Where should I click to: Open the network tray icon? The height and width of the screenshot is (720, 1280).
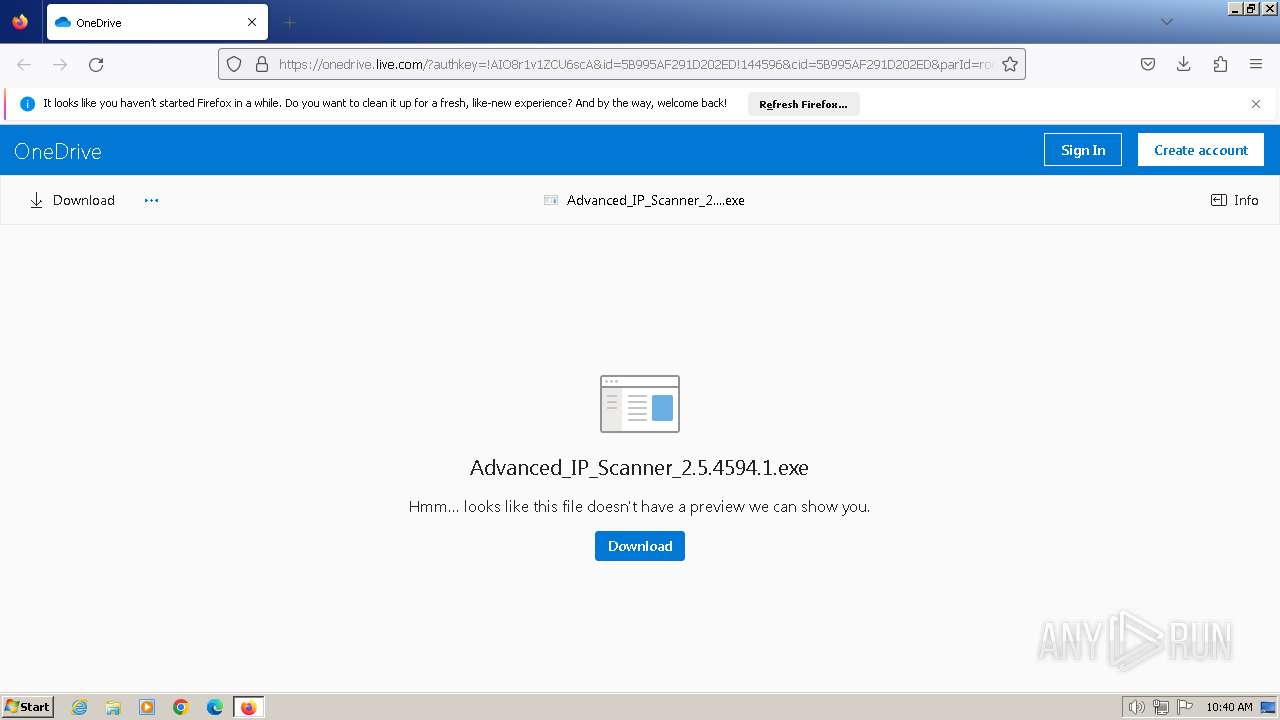(1161, 707)
